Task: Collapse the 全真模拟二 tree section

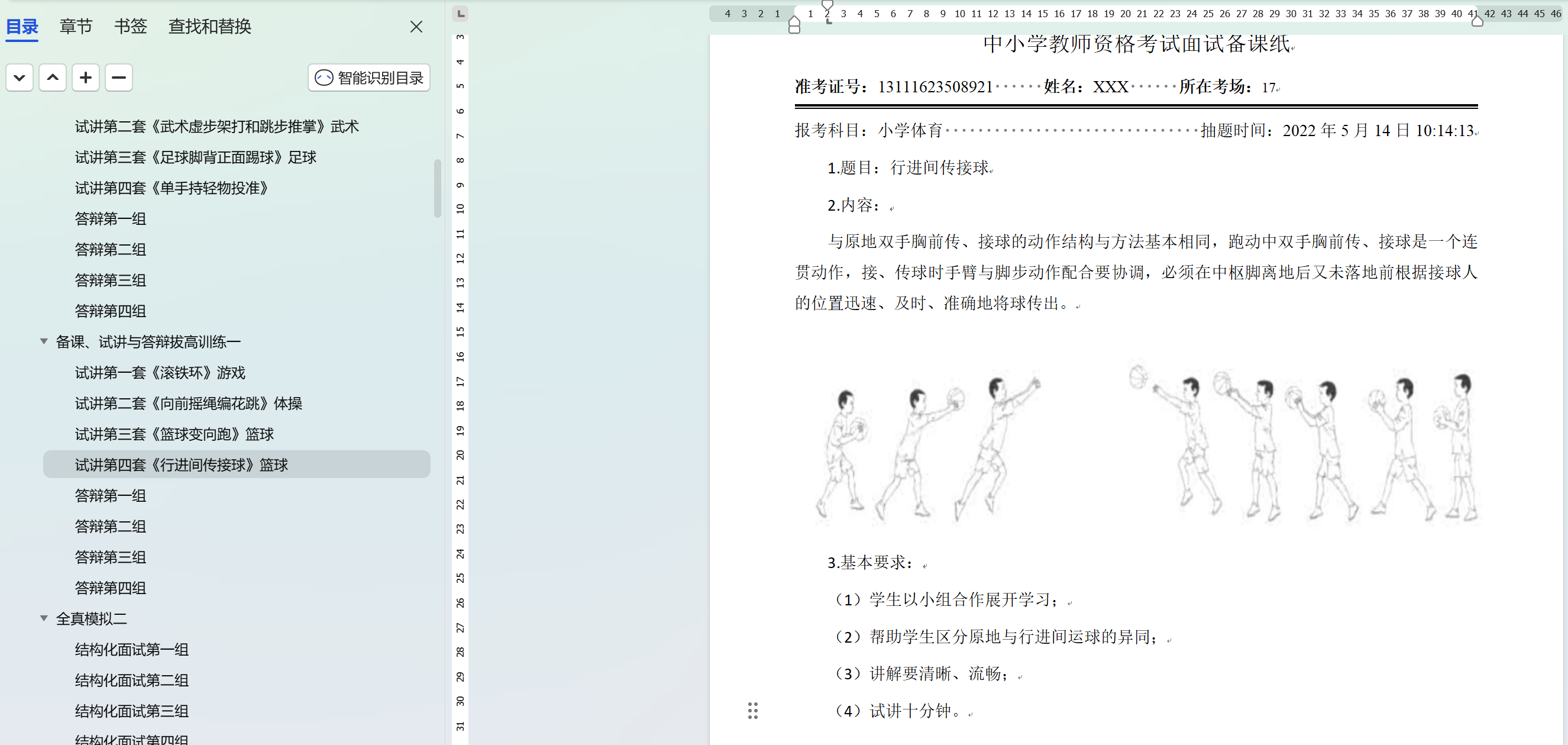Action: point(44,618)
